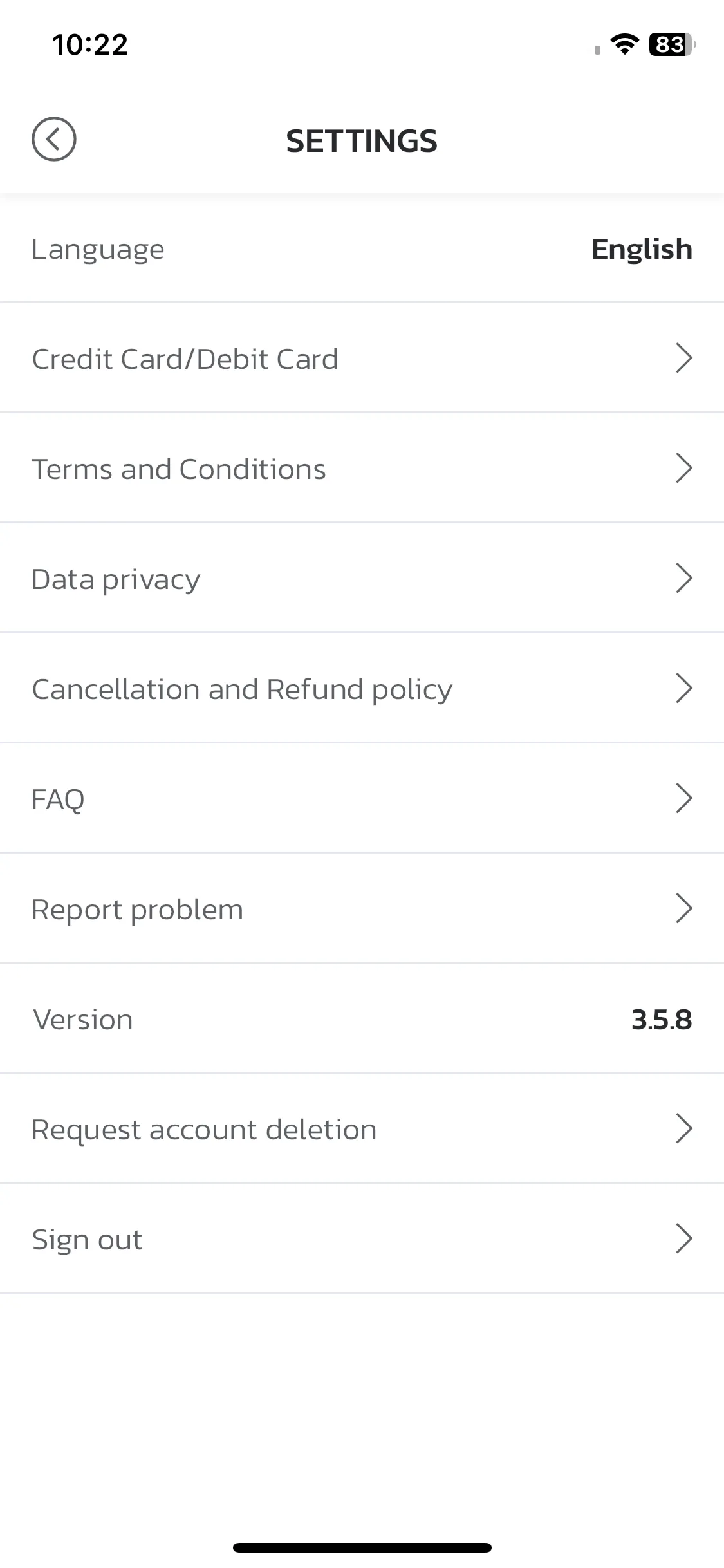Tap the circular back arrow icon
The width and height of the screenshot is (724, 1568).
point(54,139)
